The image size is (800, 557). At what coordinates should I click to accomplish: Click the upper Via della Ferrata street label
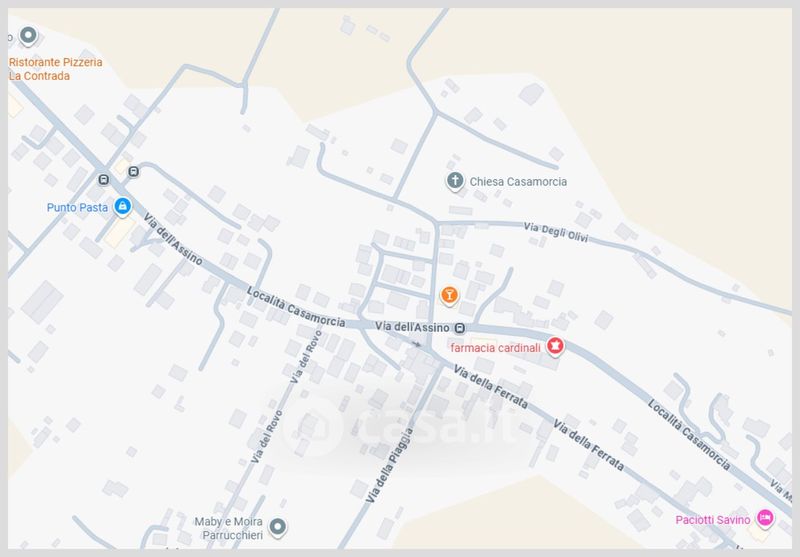[491, 387]
